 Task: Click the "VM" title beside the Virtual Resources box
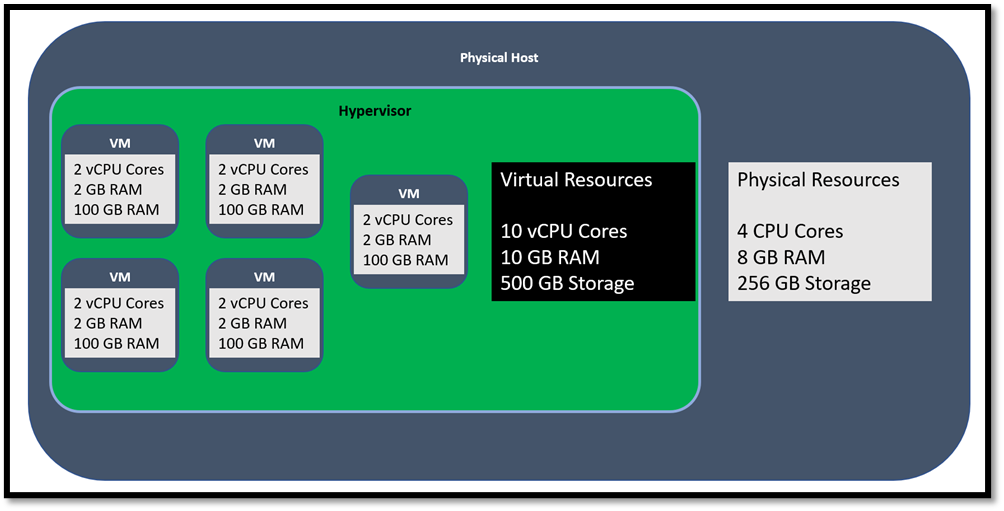409,193
